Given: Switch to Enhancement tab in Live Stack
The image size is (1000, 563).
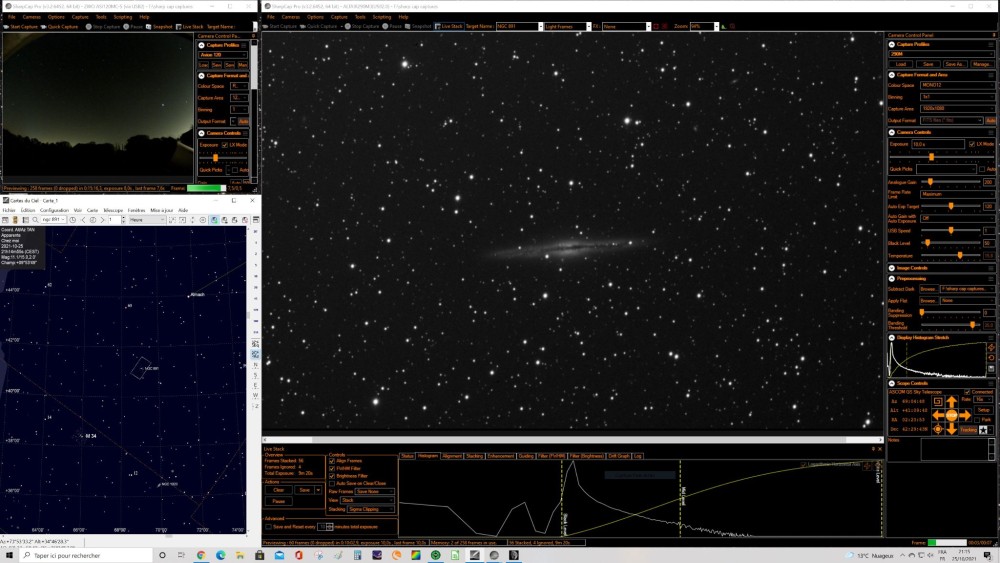Looking at the screenshot, I should point(501,457).
